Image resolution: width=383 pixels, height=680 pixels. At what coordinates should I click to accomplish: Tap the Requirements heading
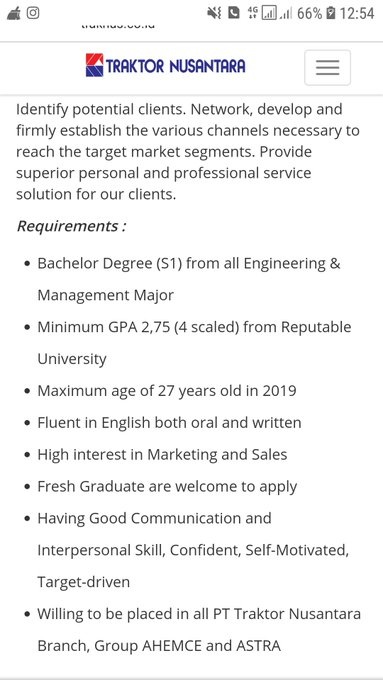pos(71,226)
